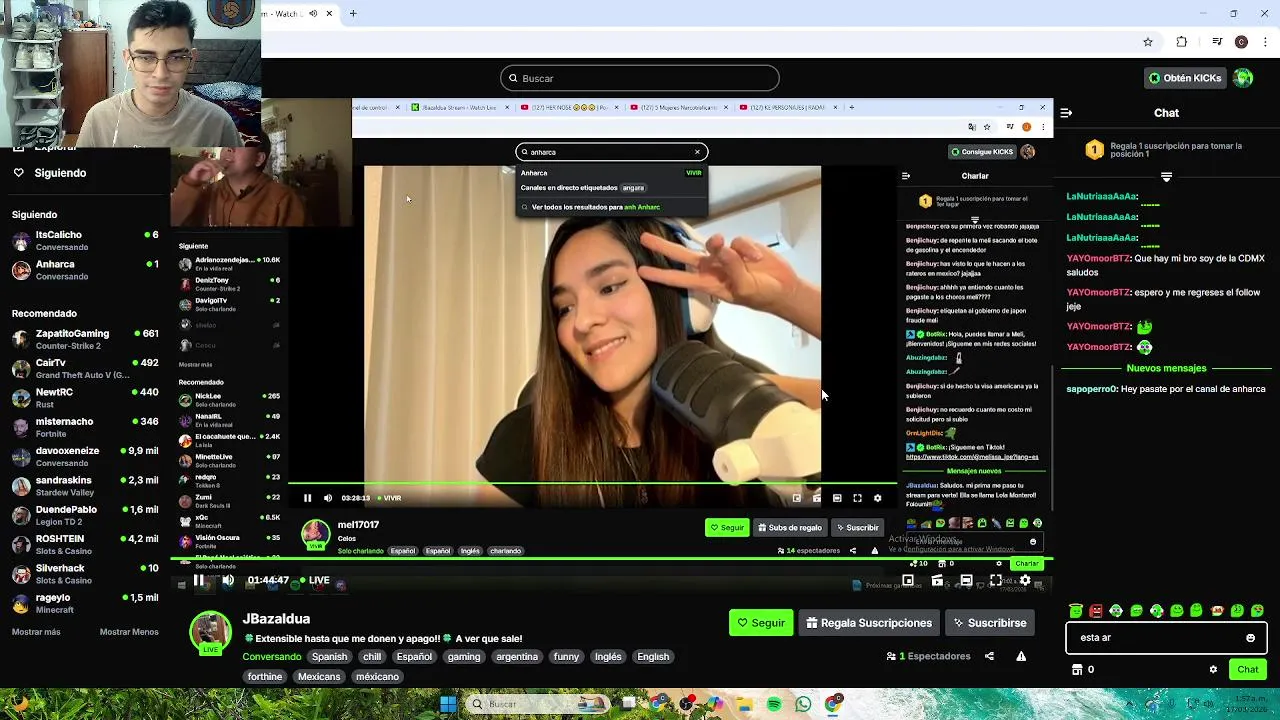This screenshot has height=720, width=1280.
Task: Click the main Buscar search field
Action: coord(640,78)
